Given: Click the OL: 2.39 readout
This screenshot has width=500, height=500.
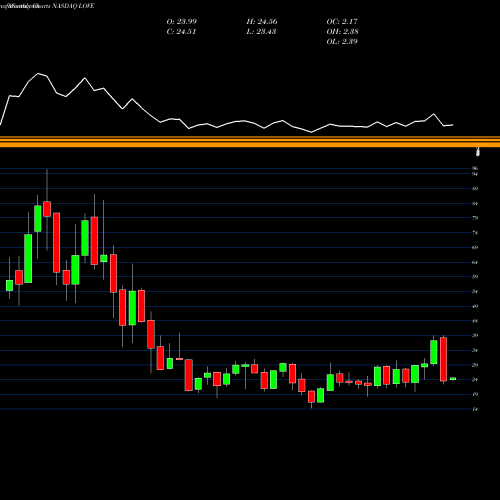Looking at the screenshot, I should point(342,42).
